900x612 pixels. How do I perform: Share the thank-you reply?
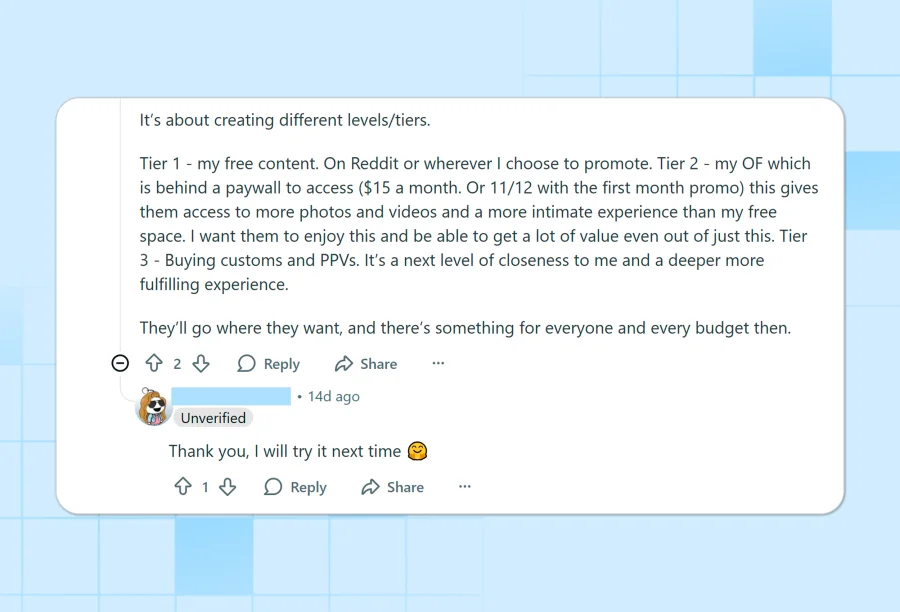click(x=392, y=487)
